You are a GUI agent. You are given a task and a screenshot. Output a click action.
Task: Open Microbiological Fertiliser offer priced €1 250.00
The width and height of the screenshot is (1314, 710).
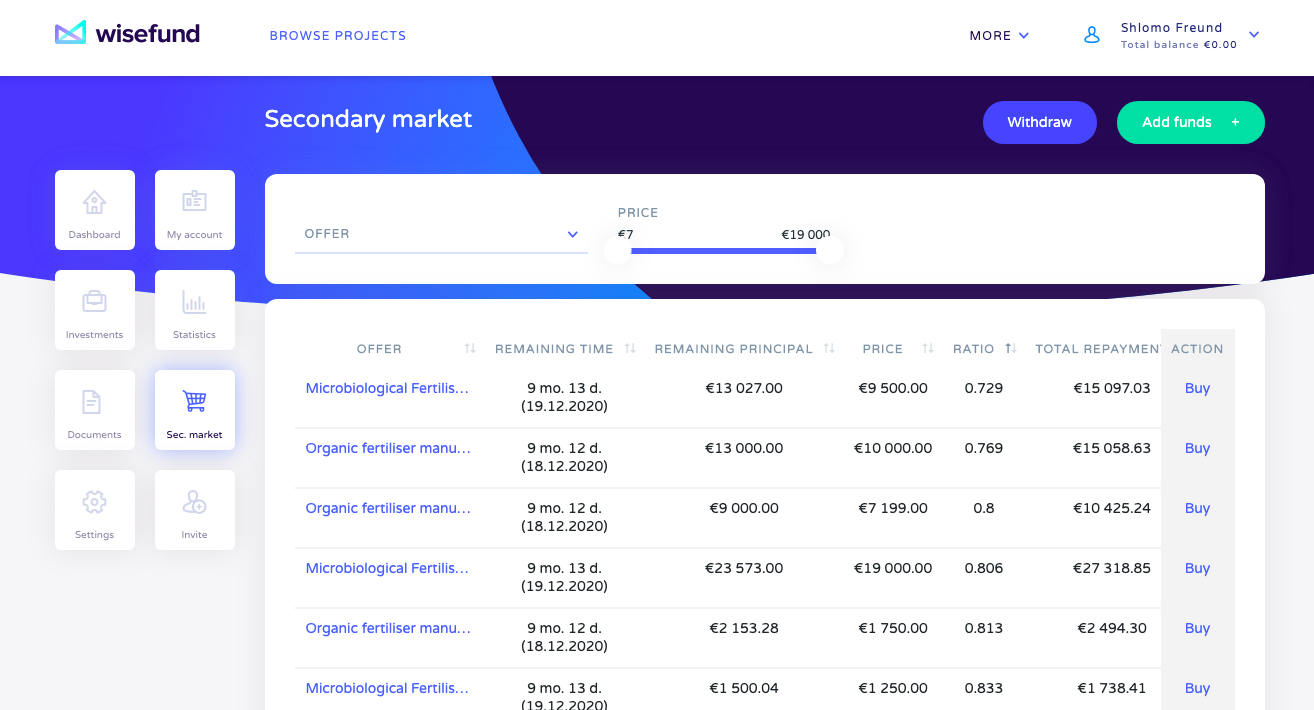(x=387, y=688)
